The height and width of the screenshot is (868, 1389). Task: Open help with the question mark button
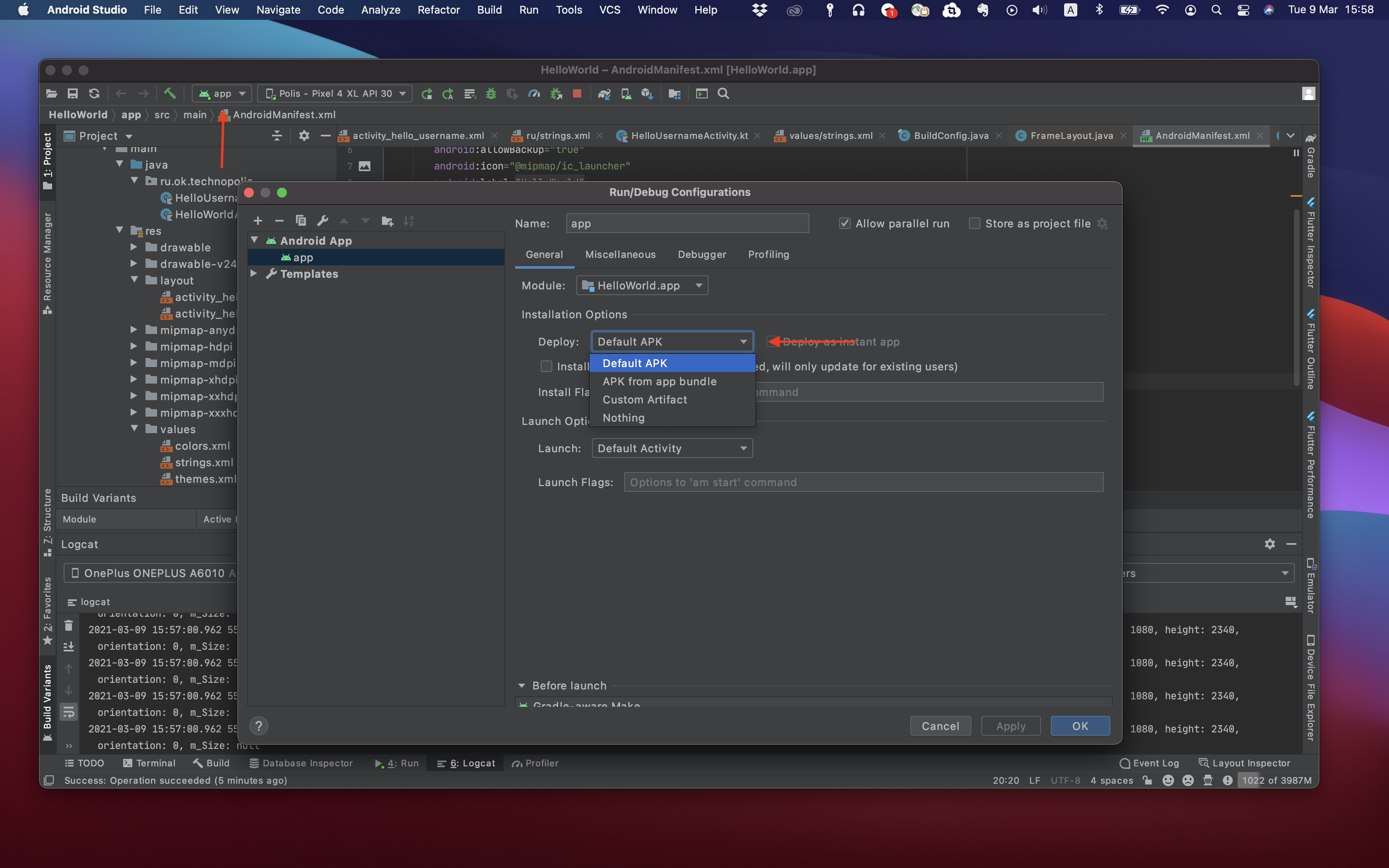click(x=259, y=726)
